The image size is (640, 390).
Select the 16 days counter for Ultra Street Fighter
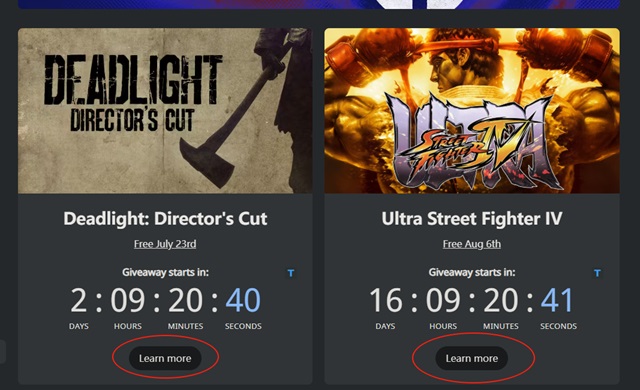386,301
